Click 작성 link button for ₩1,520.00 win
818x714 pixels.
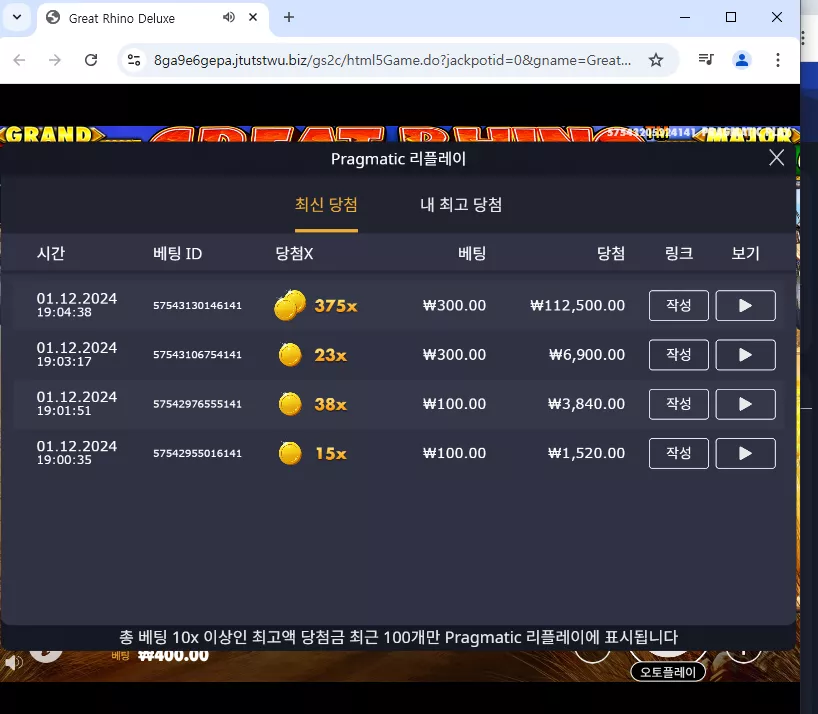[679, 453]
